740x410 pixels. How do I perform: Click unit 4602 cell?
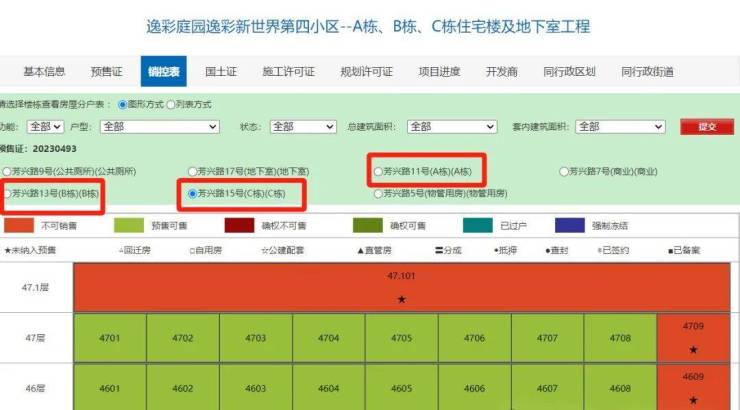(183, 388)
